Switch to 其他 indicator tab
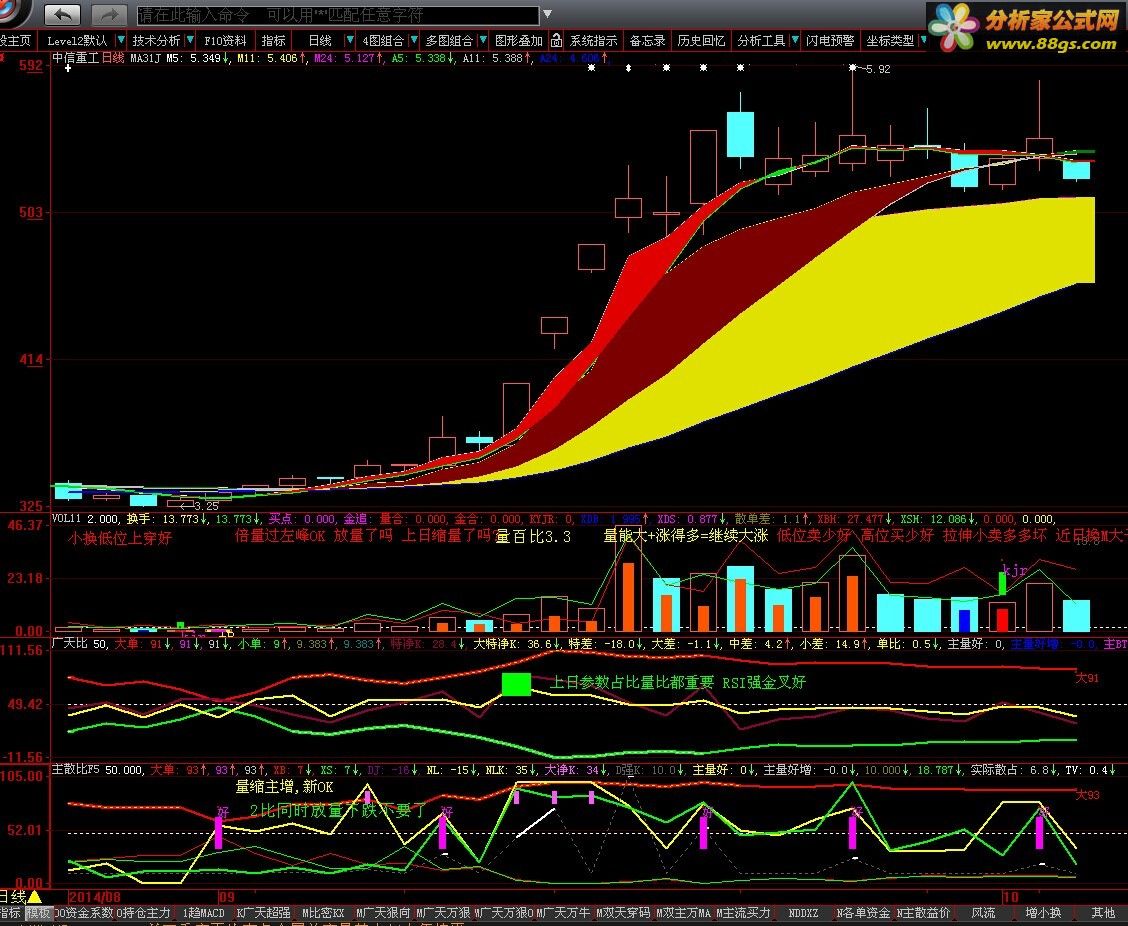 1103,912
